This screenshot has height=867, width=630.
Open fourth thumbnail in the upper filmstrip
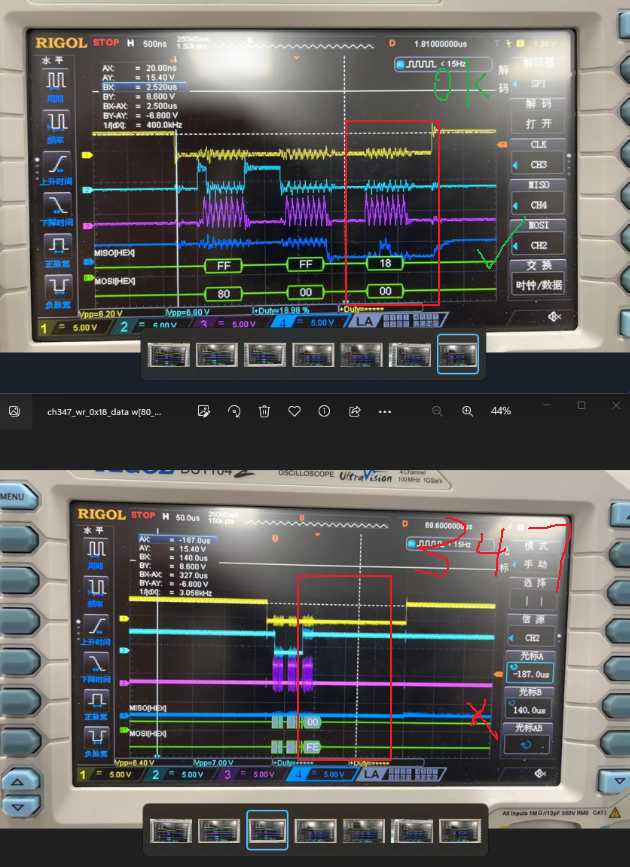coord(313,354)
